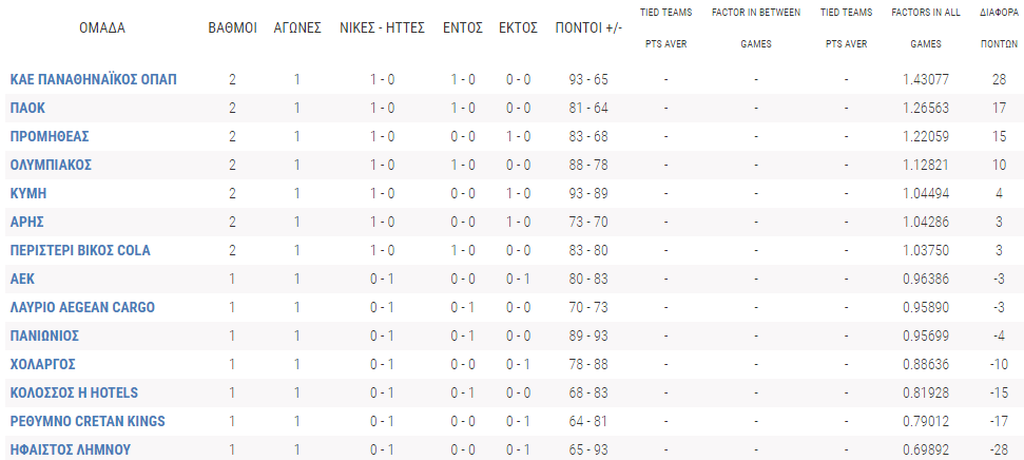Click the FACTORS IN ALL GAMES header
The width and height of the screenshot is (1024, 460).
click(x=925, y=28)
